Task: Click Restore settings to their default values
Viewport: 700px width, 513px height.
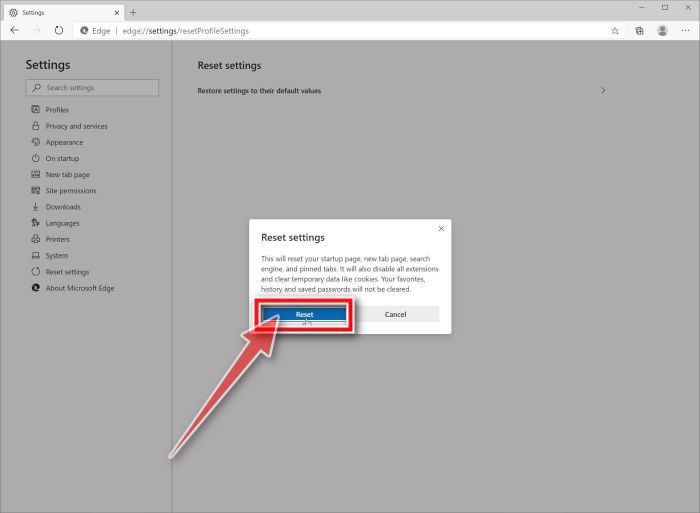Action: click(259, 91)
